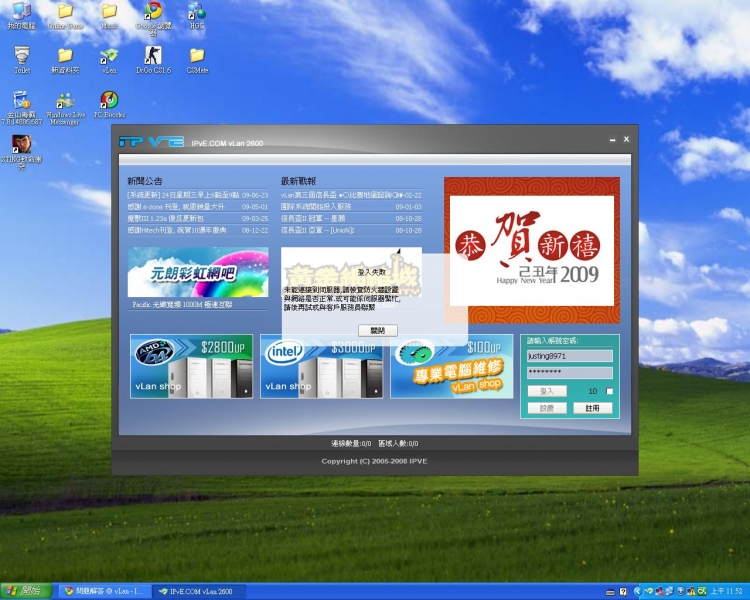
Task: Open battle report dated 09-01-03
Action: click(x=351, y=207)
